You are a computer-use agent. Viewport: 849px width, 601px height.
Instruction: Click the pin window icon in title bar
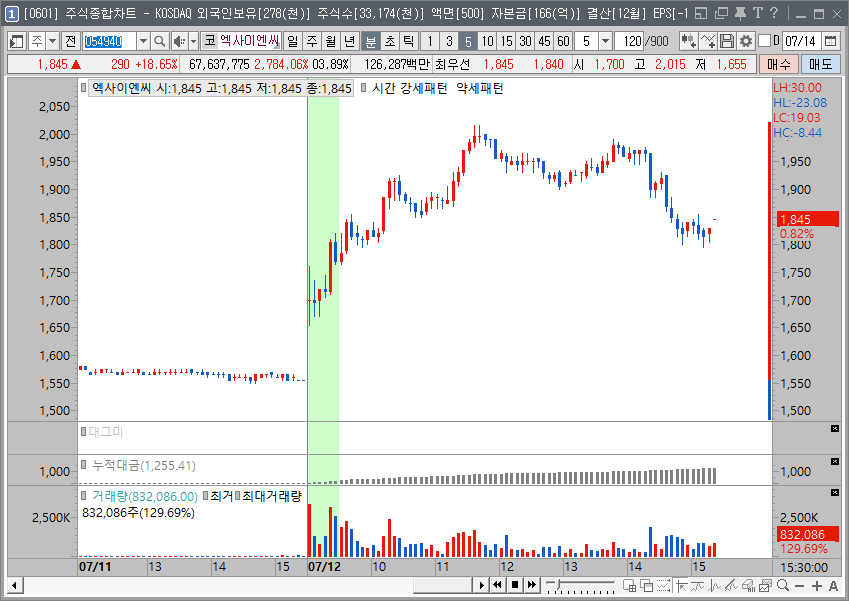[740, 13]
